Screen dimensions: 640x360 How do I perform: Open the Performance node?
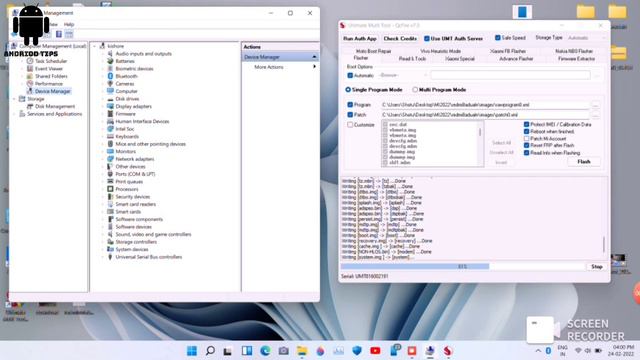(x=49, y=83)
